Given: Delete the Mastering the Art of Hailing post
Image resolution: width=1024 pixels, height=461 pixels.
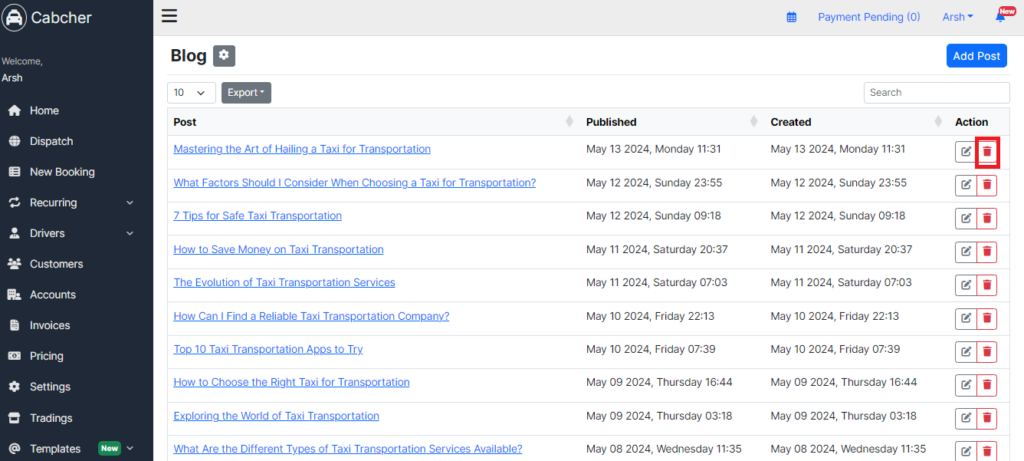Looking at the screenshot, I should pyautogui.click(x=987, y=151).
